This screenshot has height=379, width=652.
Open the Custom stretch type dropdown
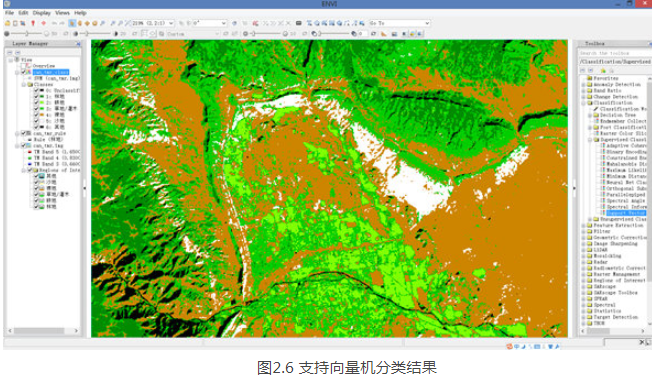tap(217, 34)
